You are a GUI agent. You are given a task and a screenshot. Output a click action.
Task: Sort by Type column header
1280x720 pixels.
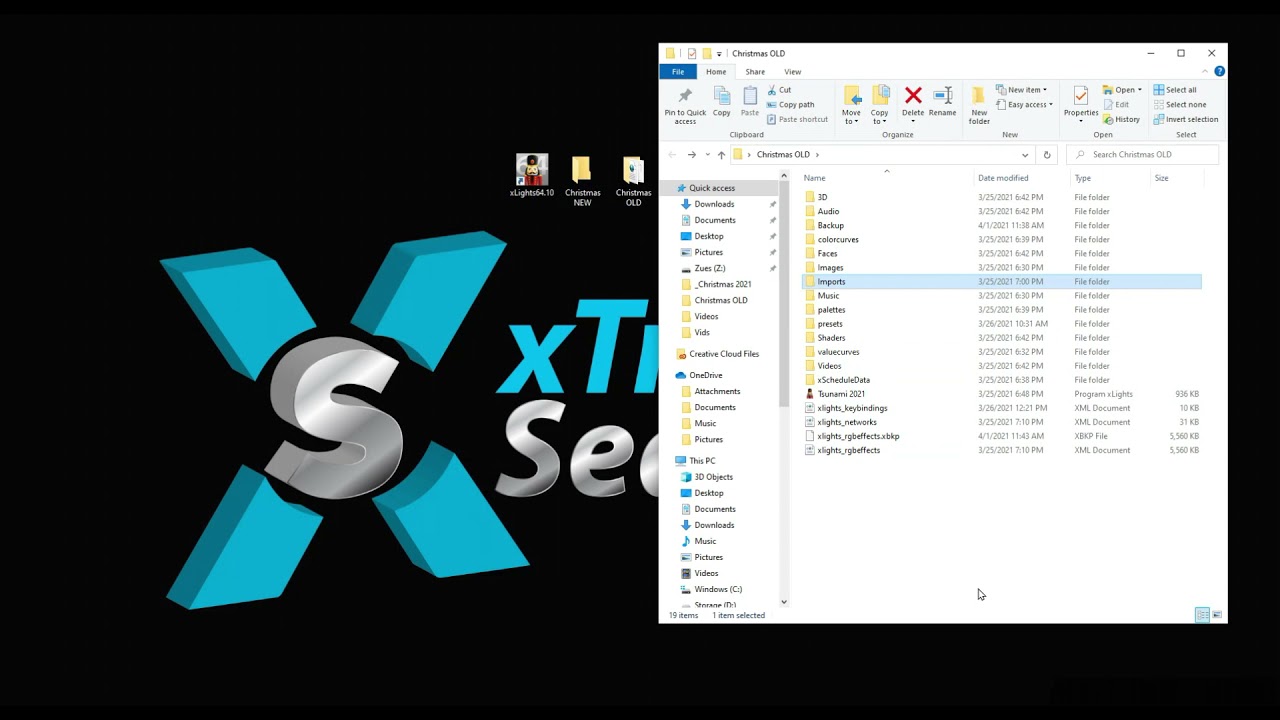[1082, 178]
